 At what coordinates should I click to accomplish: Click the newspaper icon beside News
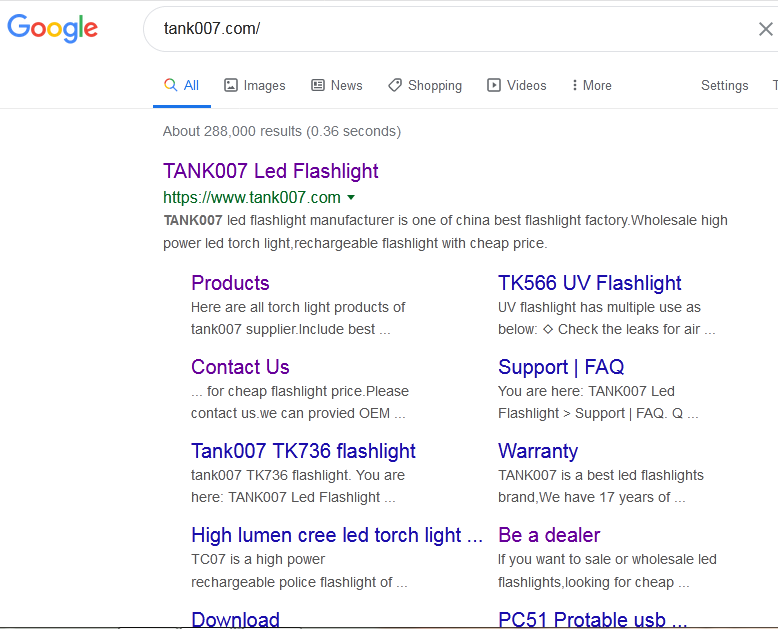(x=318, y=85)
